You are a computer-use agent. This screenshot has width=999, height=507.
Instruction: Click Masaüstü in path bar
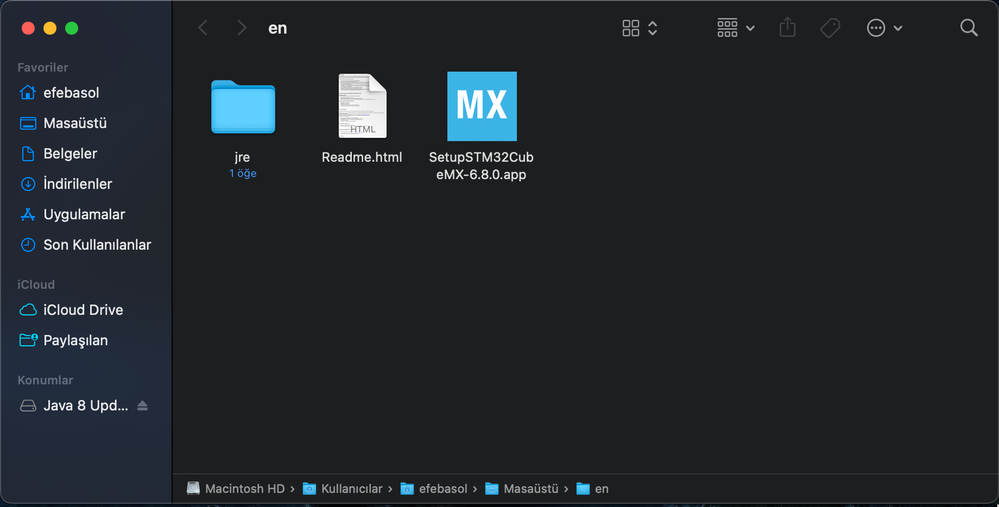522,489
